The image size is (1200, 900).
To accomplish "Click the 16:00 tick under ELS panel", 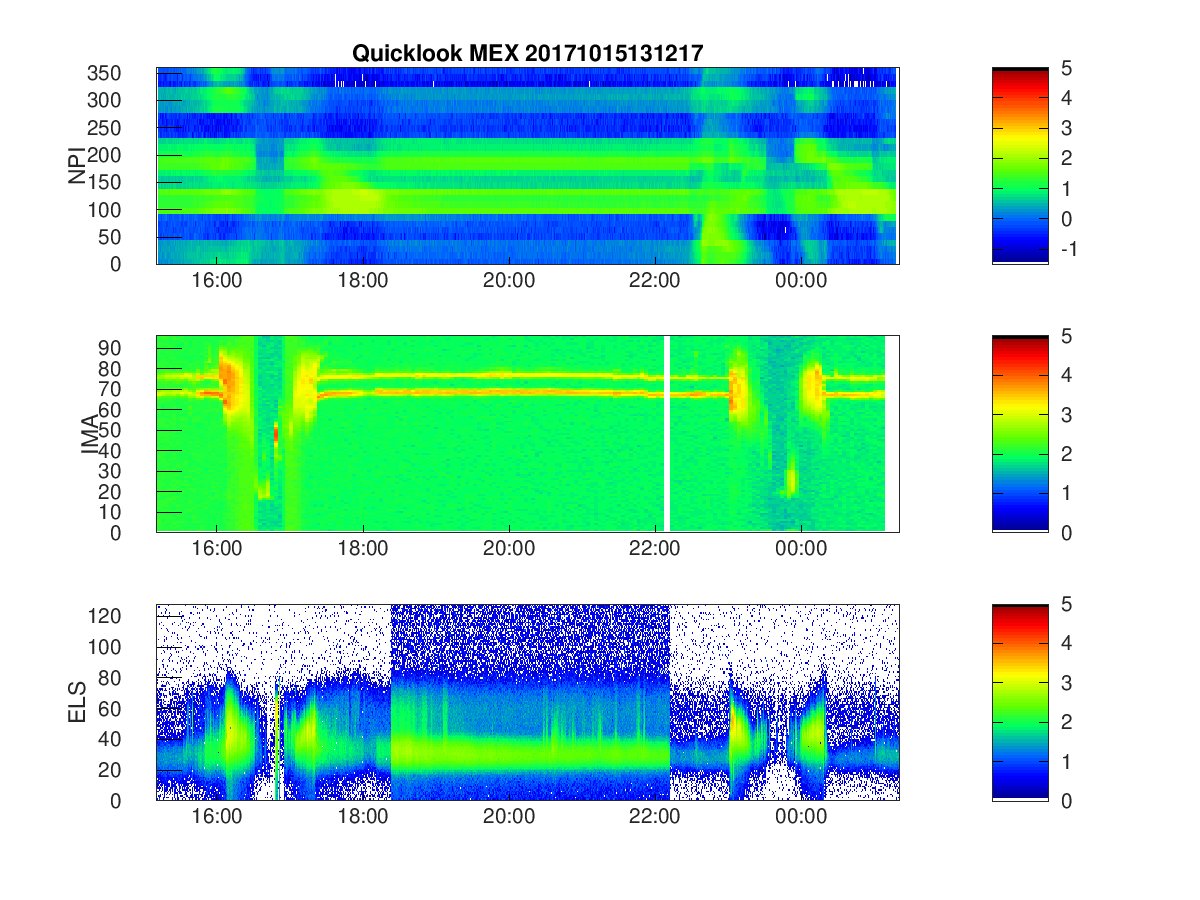I will pyautogui.click(x=217, y=818).
